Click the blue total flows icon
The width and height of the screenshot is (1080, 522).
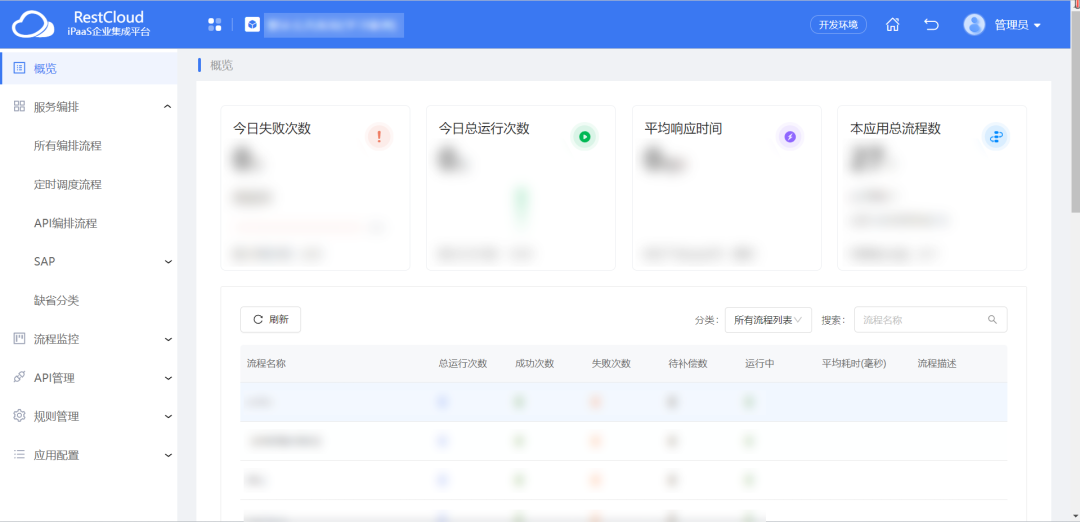coord(996,137)
